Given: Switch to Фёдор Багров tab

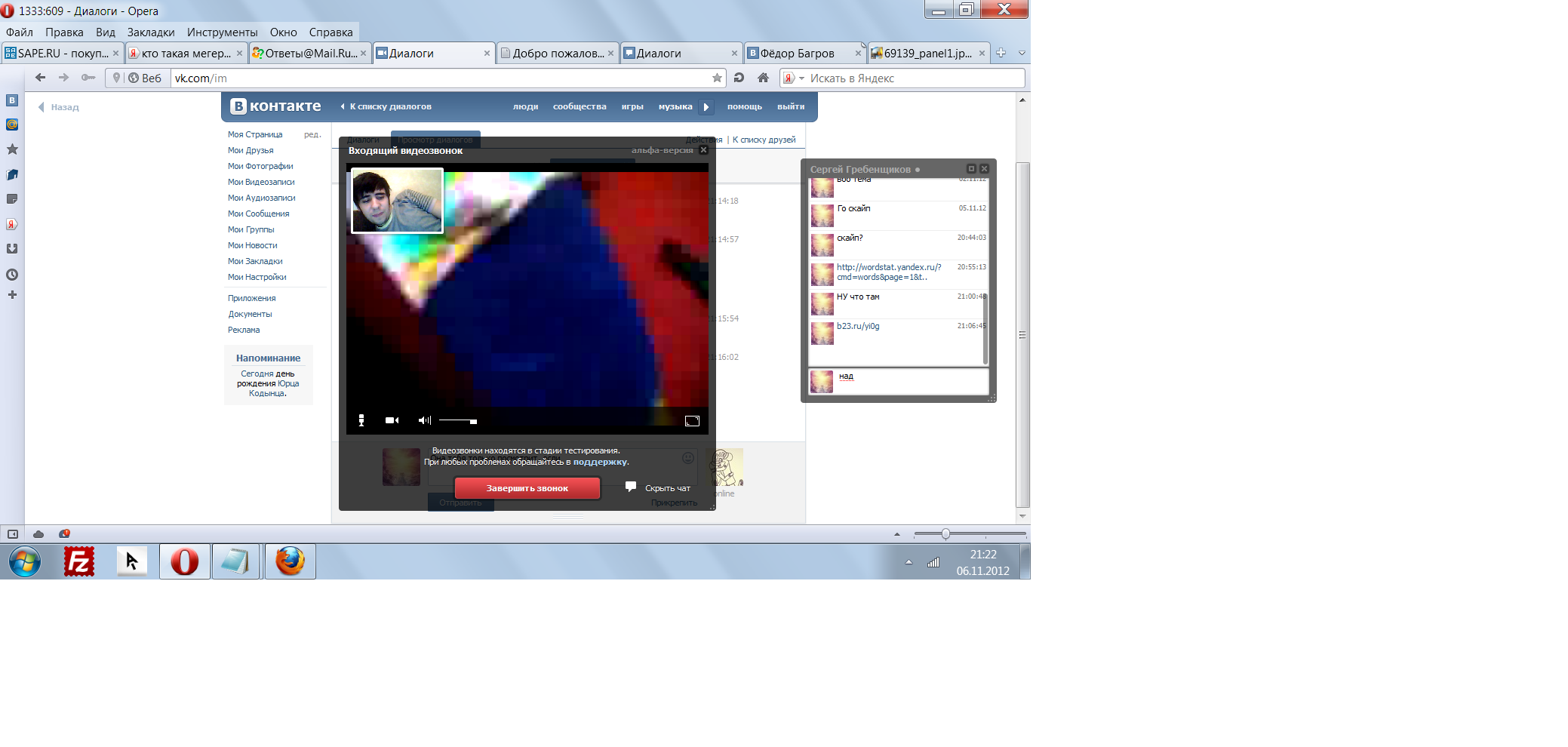Looking at the screenshot, I should click(804, 53).
